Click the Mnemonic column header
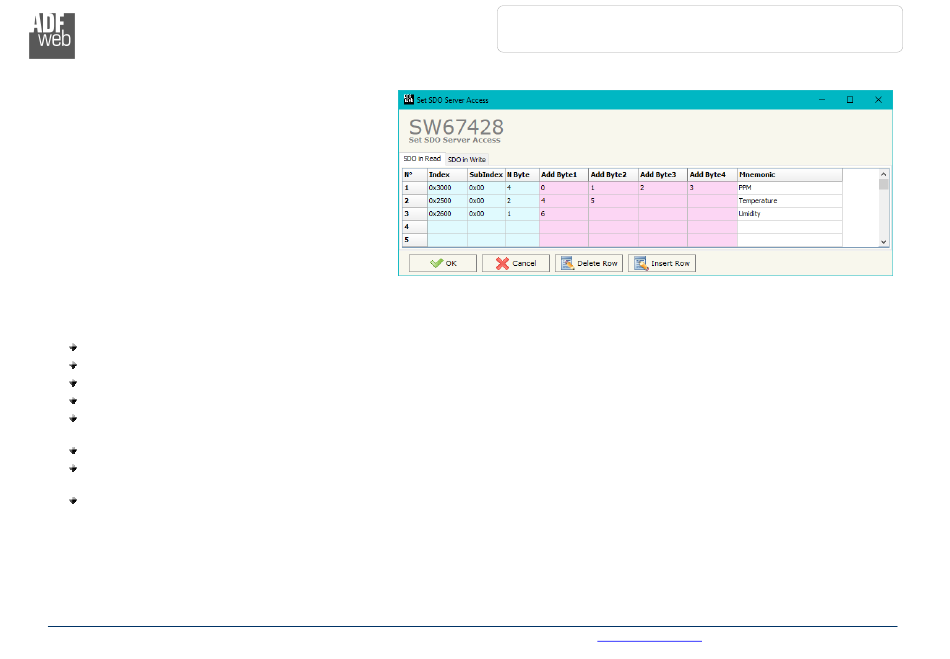The height and width of the screenshot is (659, 950). [789, 174]
